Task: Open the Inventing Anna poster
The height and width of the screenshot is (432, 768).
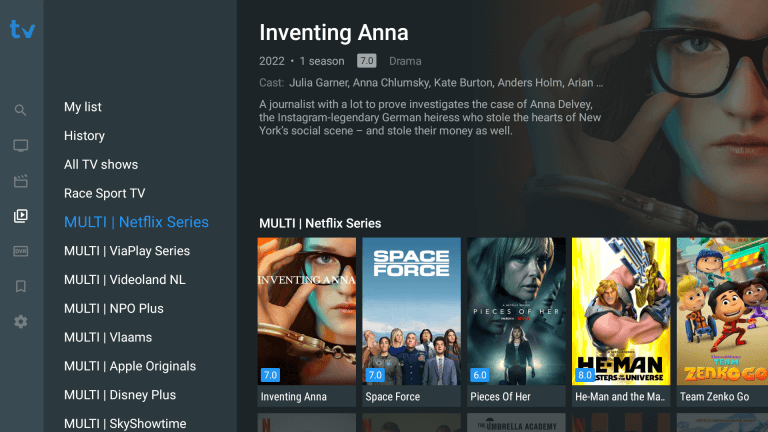Action: click(307, 322)
